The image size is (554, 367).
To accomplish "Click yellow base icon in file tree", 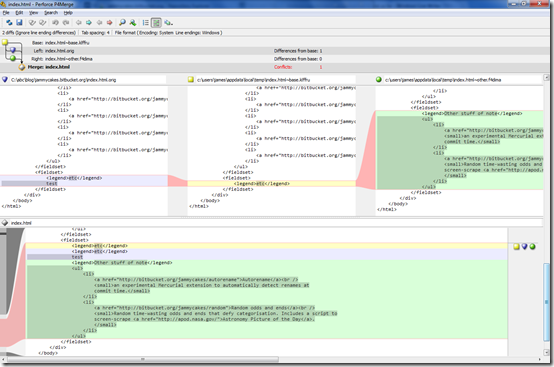I will [5, 42].
